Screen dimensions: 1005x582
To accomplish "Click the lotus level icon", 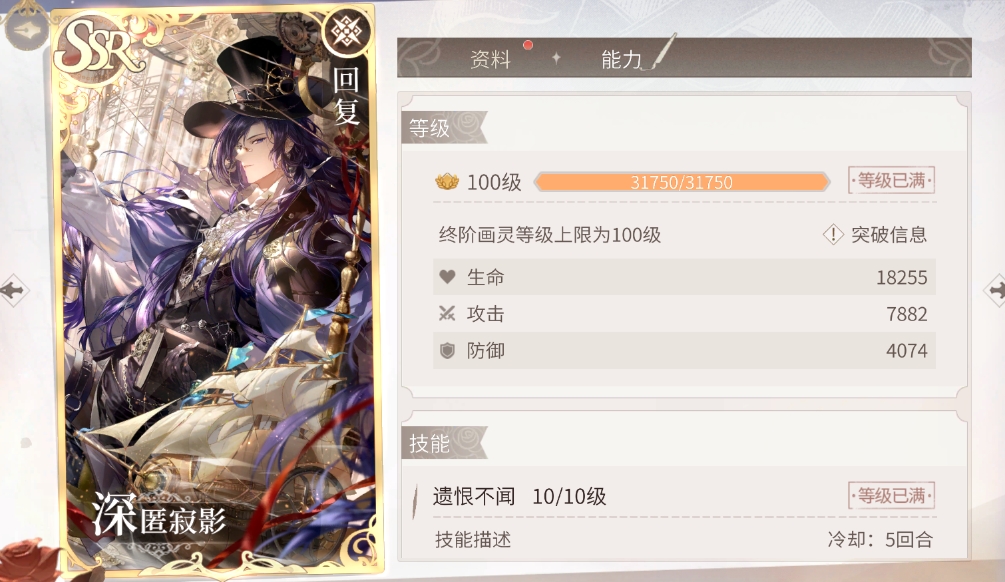I will point(447,182).
